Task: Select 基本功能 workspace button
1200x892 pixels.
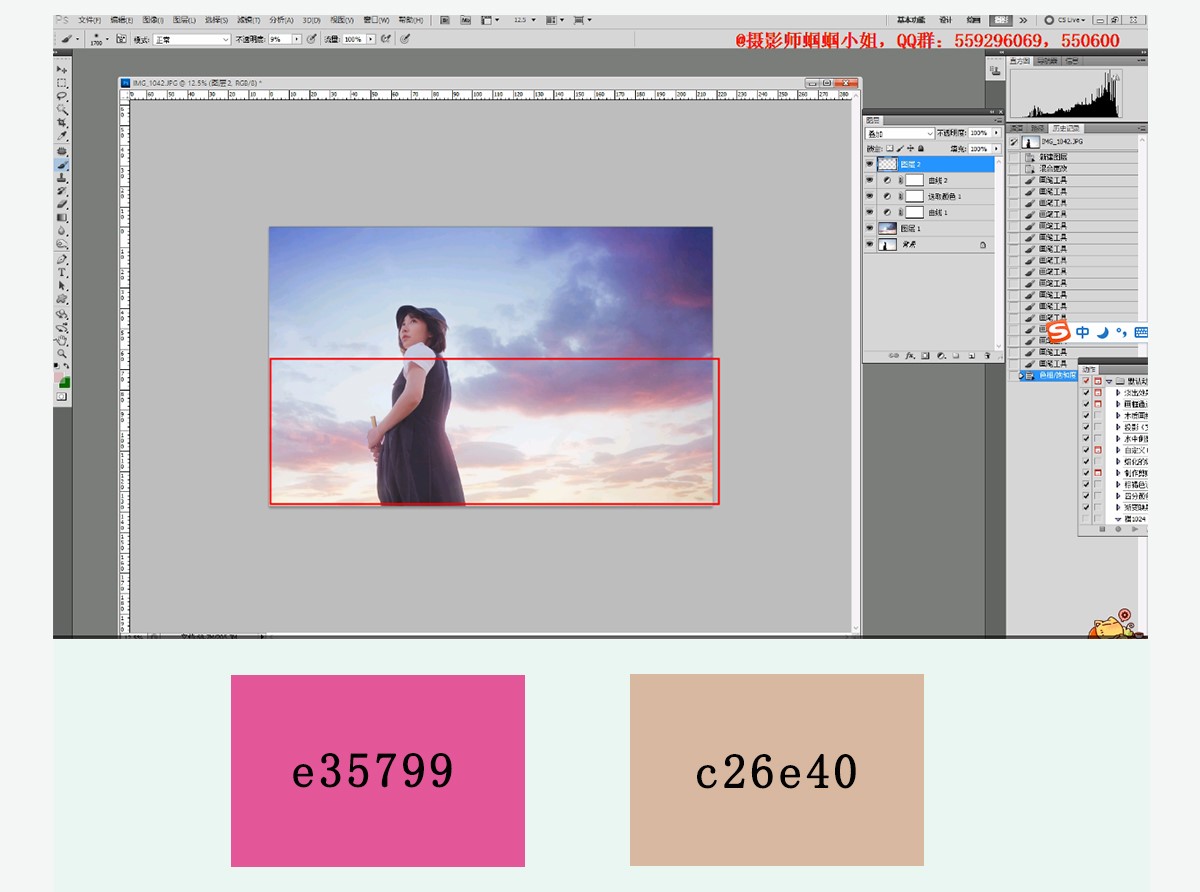Action: tap(911, 20)
